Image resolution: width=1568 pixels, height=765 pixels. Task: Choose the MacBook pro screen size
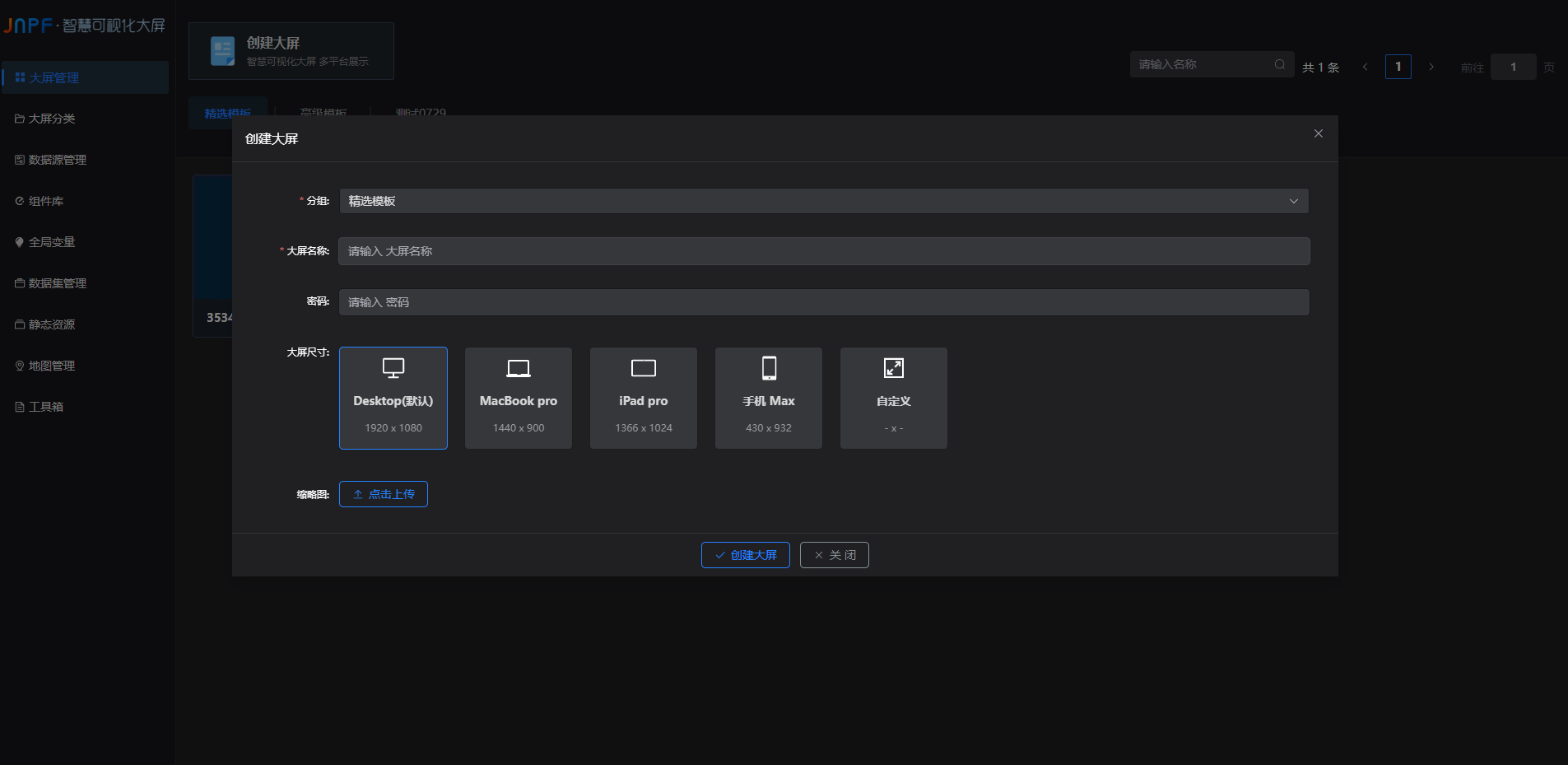(519, 398)
